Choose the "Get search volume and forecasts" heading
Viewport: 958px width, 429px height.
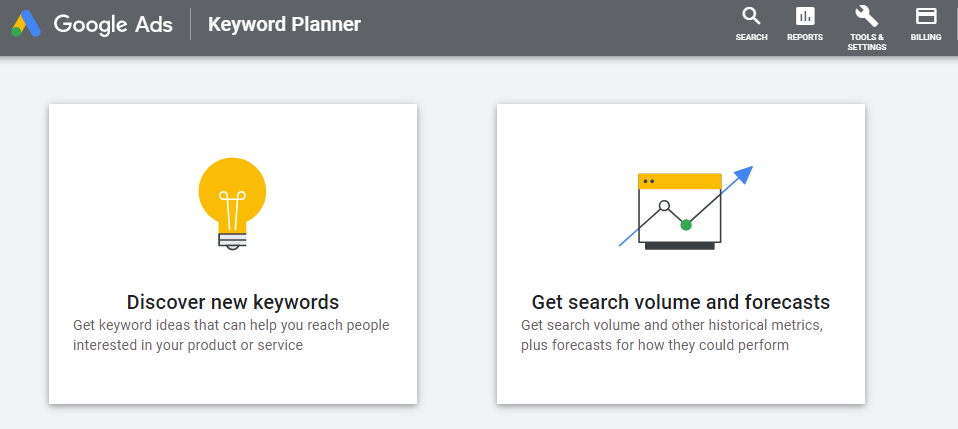681,302
